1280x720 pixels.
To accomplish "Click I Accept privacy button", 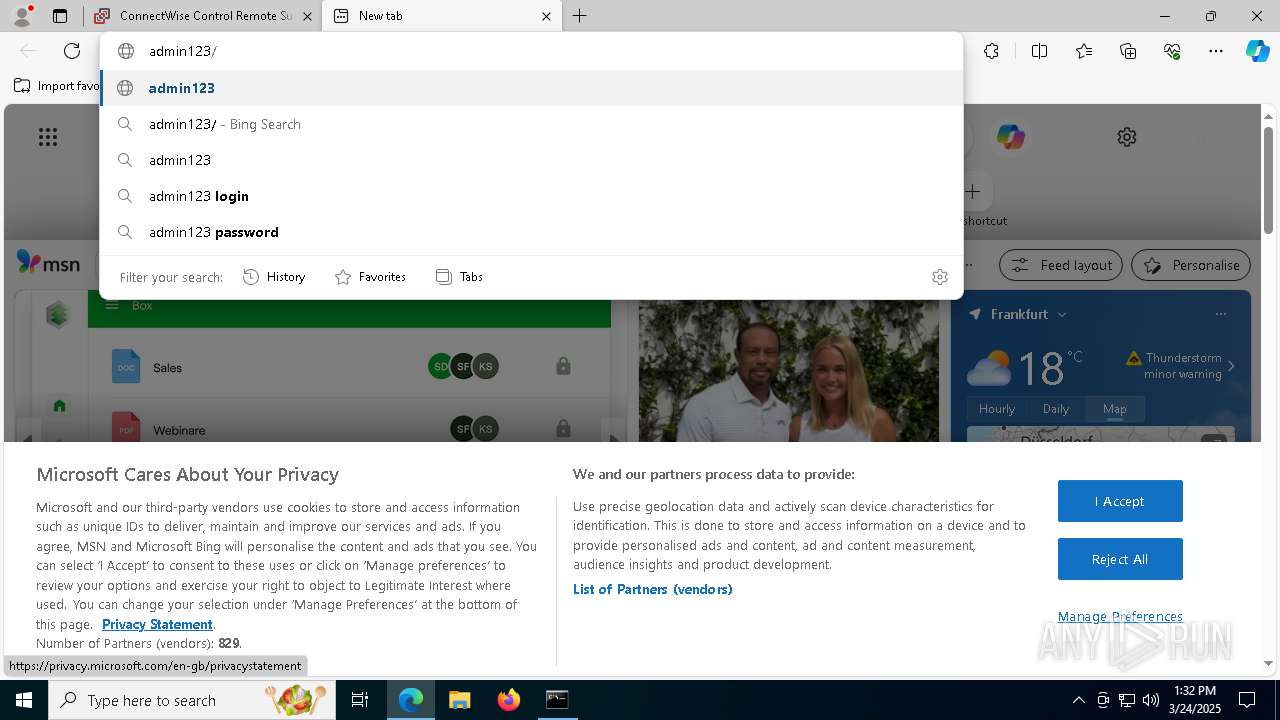I will coord(1120,501).
